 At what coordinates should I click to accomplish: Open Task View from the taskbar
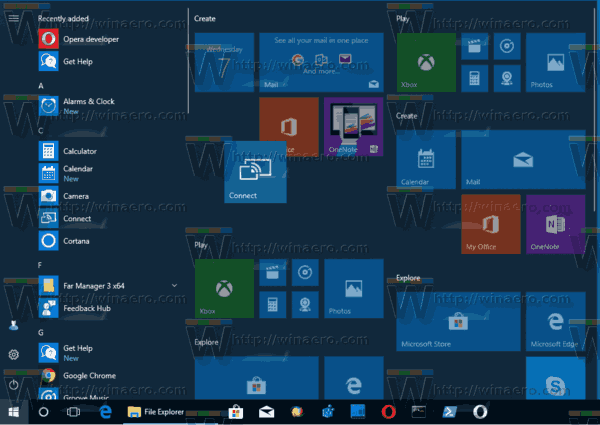click(x=73, y=412)
